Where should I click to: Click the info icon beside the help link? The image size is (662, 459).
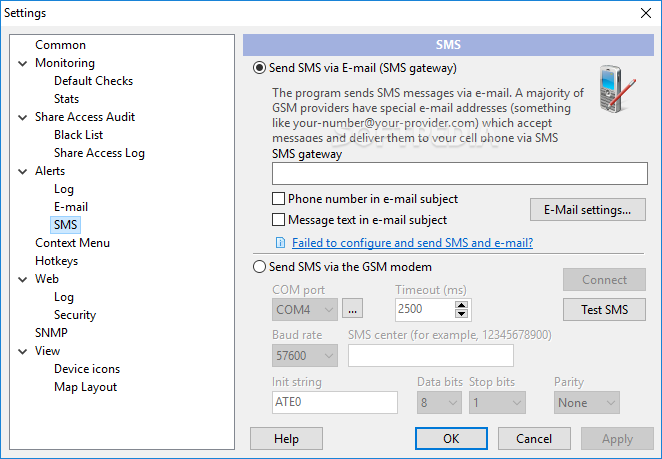coord(280,242)
